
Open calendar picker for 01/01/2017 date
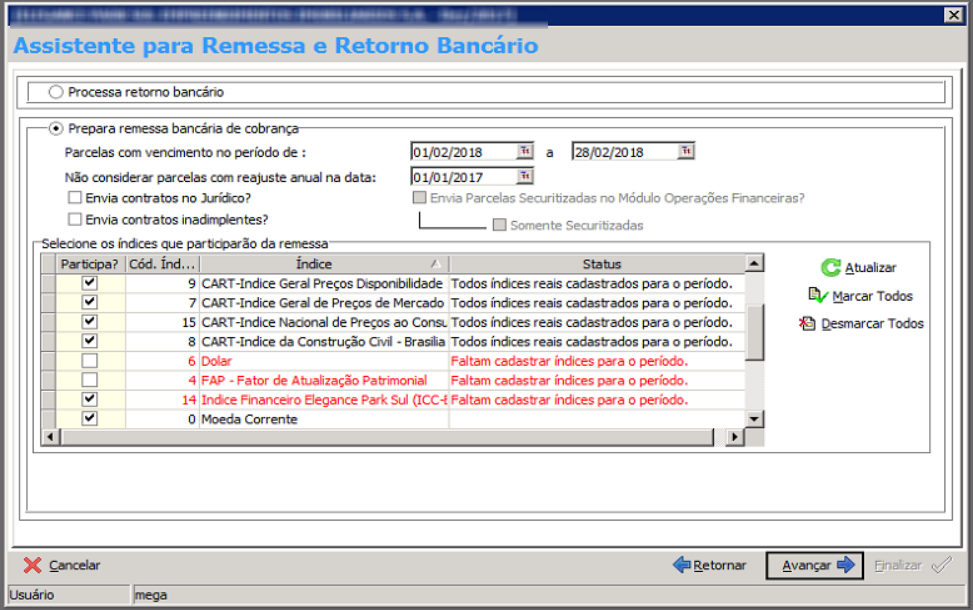[x=525, y=177]
